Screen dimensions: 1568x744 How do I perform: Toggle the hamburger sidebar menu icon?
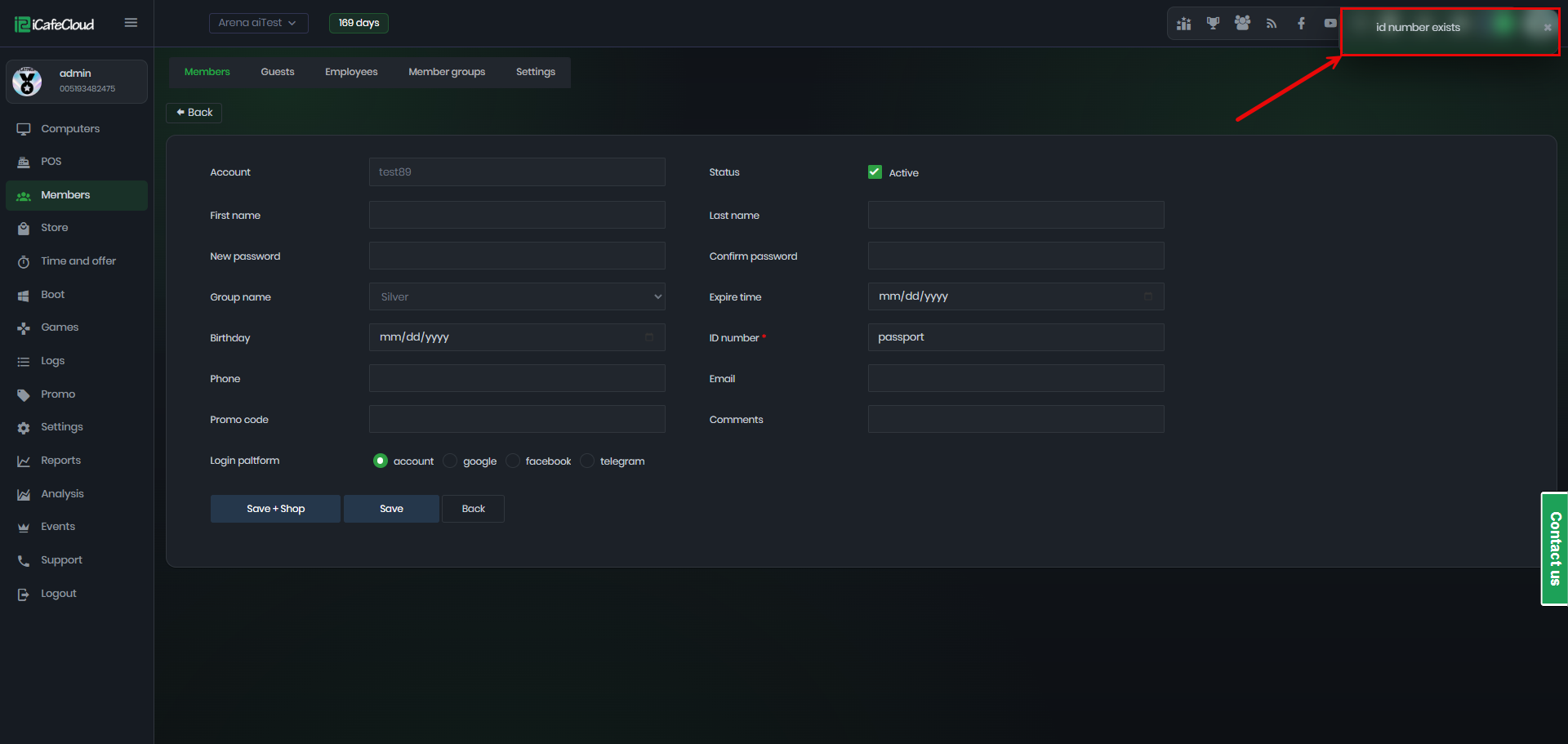point(131,23)
